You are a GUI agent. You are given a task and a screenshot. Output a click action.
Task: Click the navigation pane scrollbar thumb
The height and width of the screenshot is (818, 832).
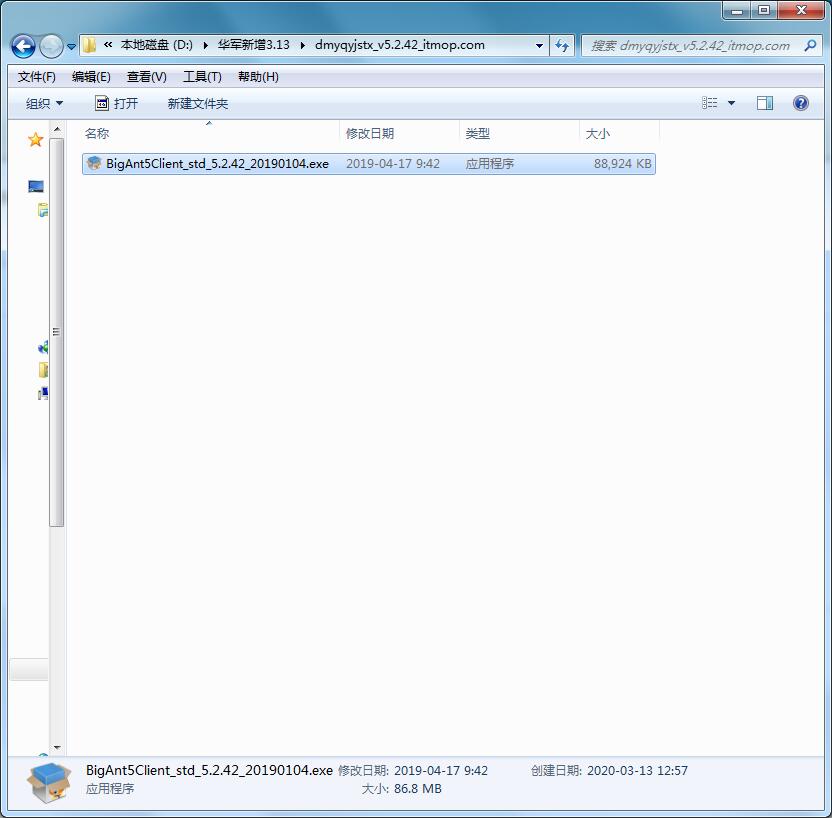click(57, 333)
